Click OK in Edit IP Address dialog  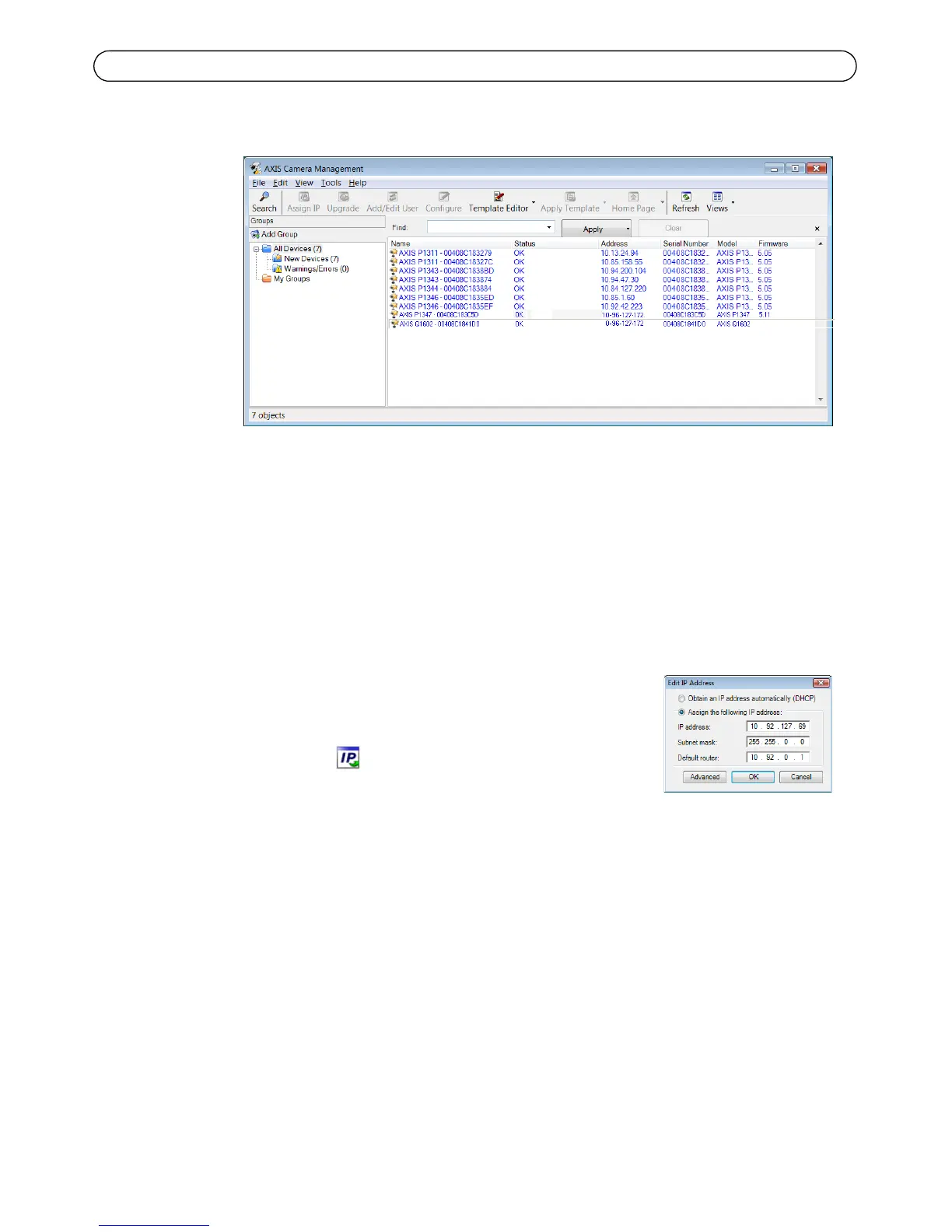coord(753,777)
